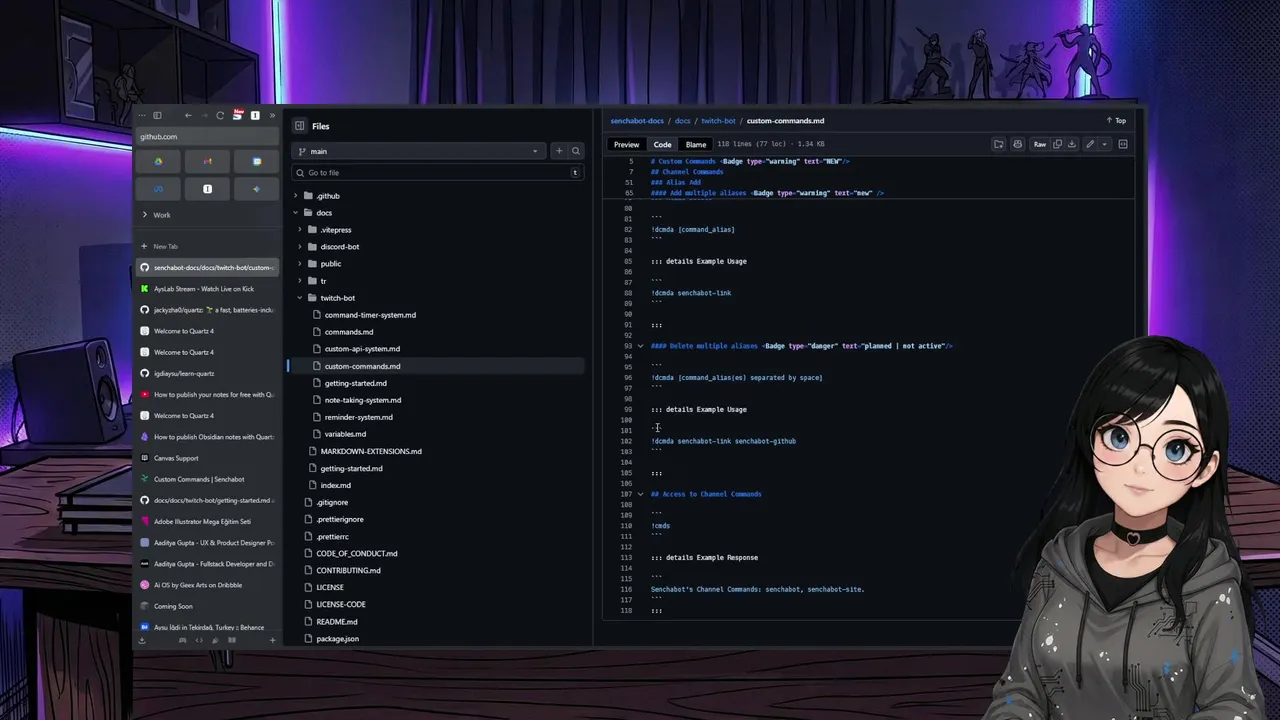The width and height of the screenshot is (1280, 720).
Task: Click the github.com address bar
Action: 206,137
